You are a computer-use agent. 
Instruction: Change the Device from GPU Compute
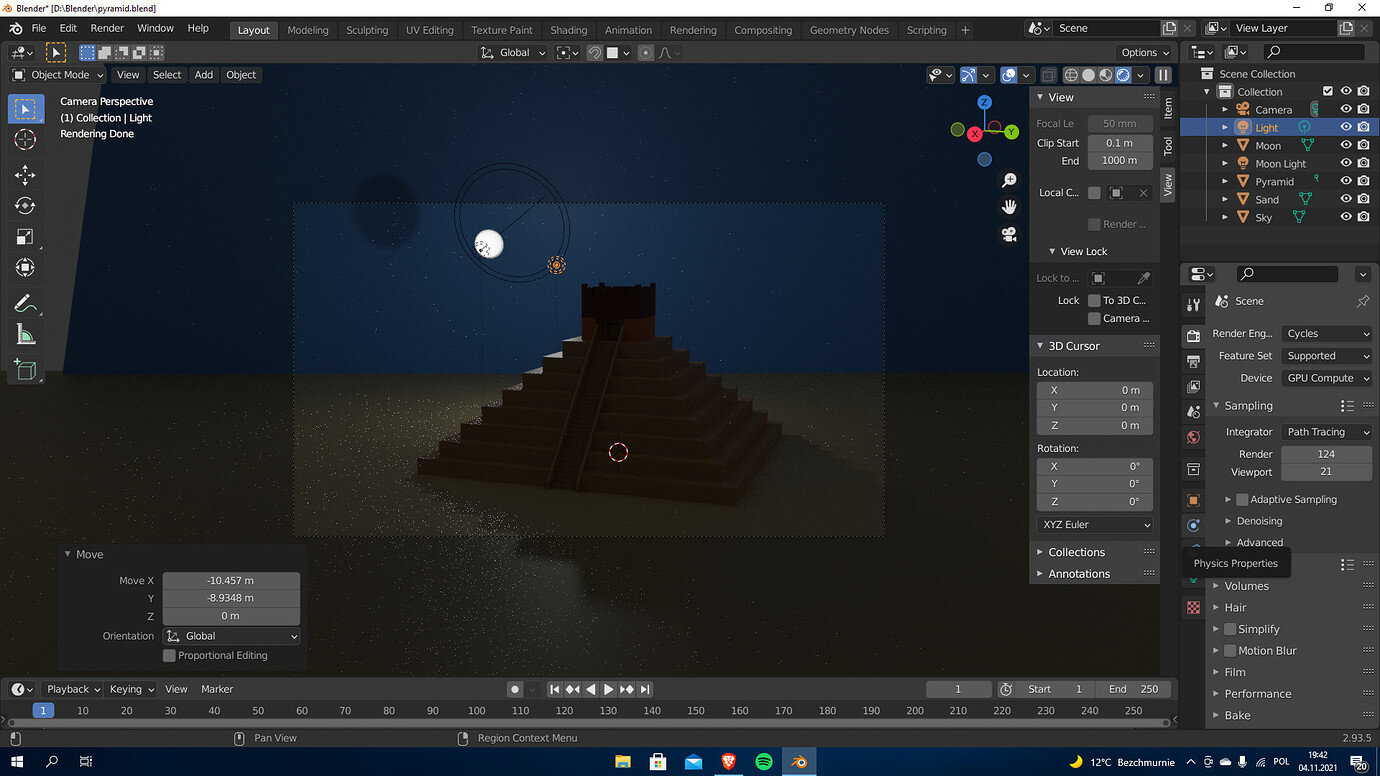click(1326, 378)
